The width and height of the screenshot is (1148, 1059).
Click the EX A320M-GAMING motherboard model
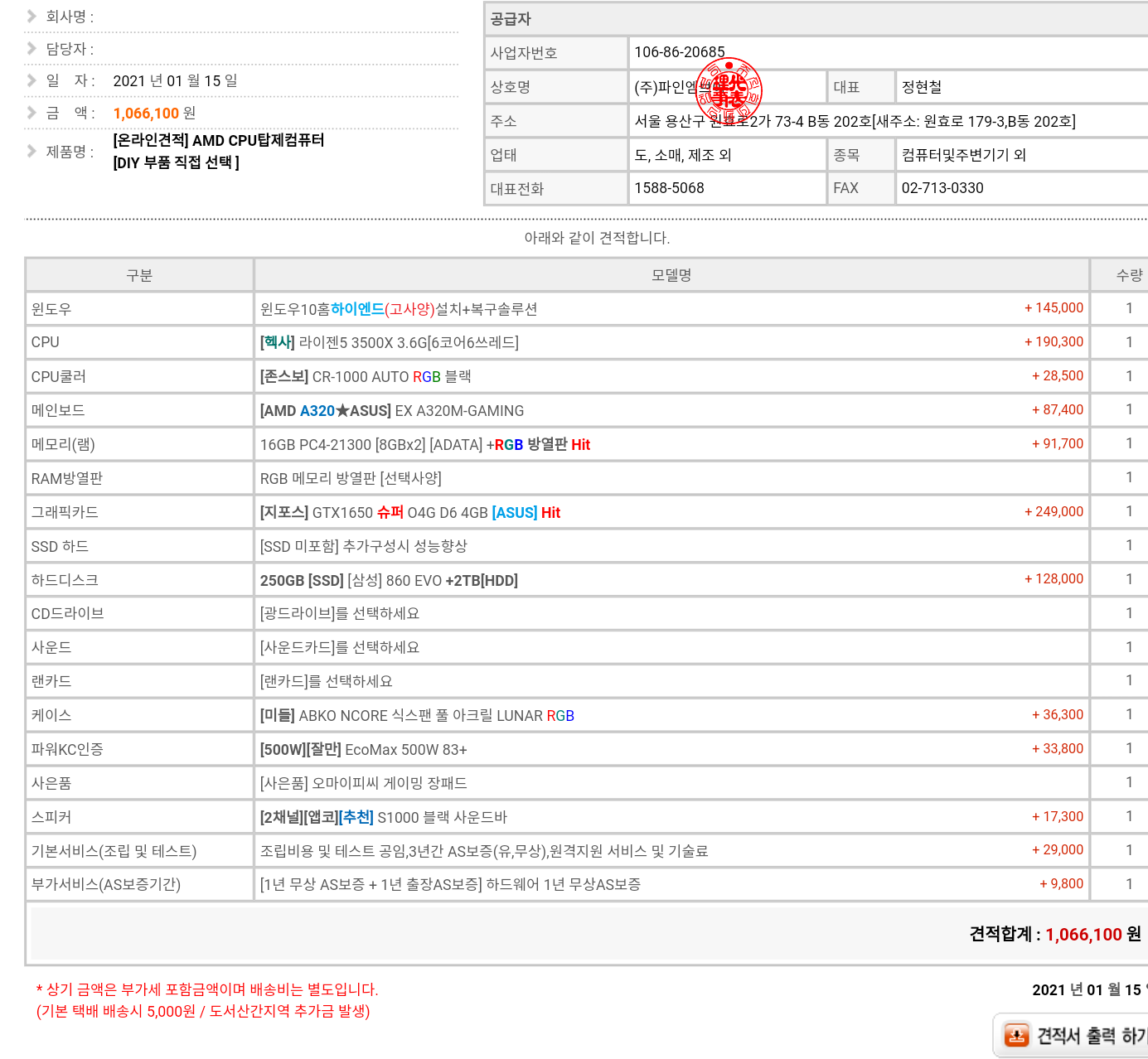[392, 411]
